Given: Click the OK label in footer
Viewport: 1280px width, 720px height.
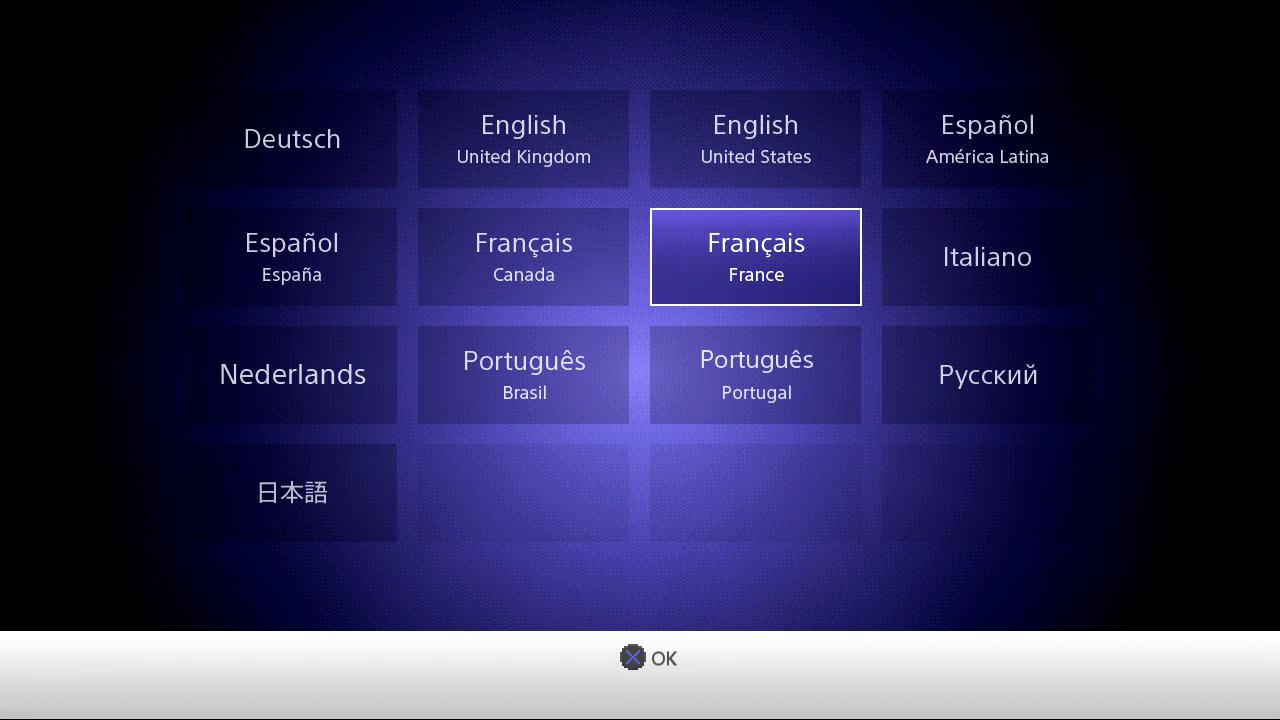Looking at the screenshot, I should [x=664, y=658].
